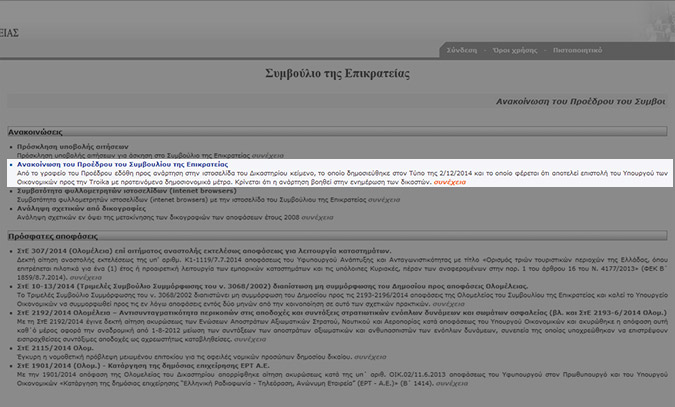Open the Πιστοποιητικό link
Viewport: 675px width, 407px height.
coord(577,50)
